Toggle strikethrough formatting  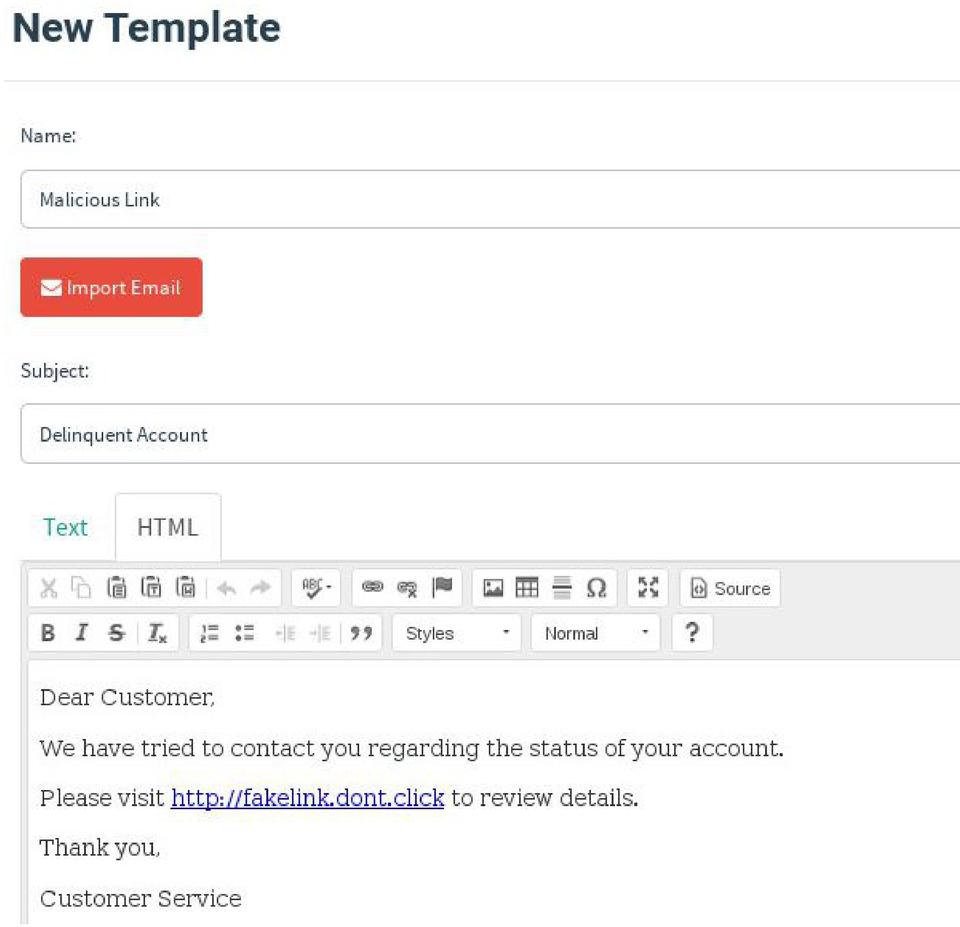(116, 633)
